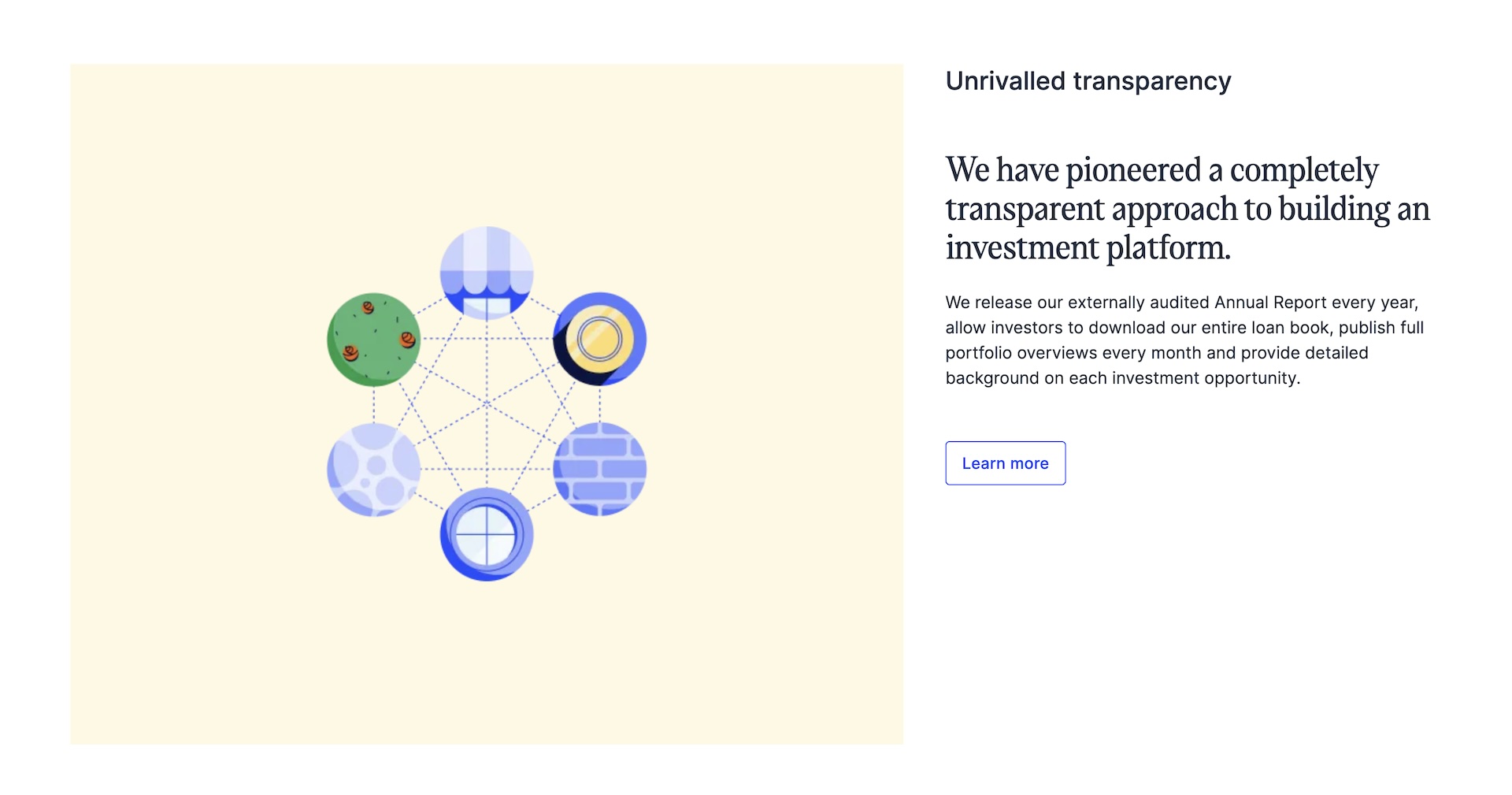Click the topmost fruit on the green tree
The width and height of the screenshot is (1512, 795).
point(368,307)
